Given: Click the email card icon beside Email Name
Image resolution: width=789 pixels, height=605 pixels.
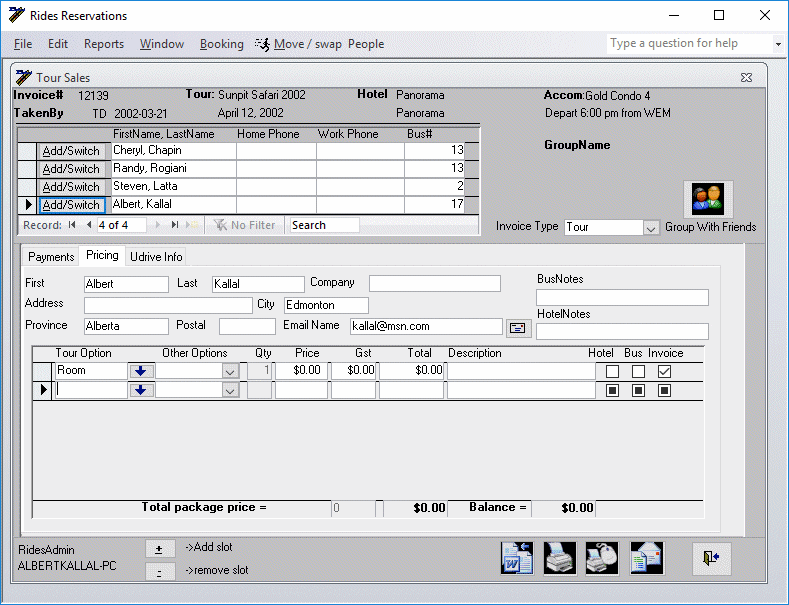Looking at the screenshot, I should [518, 327].
